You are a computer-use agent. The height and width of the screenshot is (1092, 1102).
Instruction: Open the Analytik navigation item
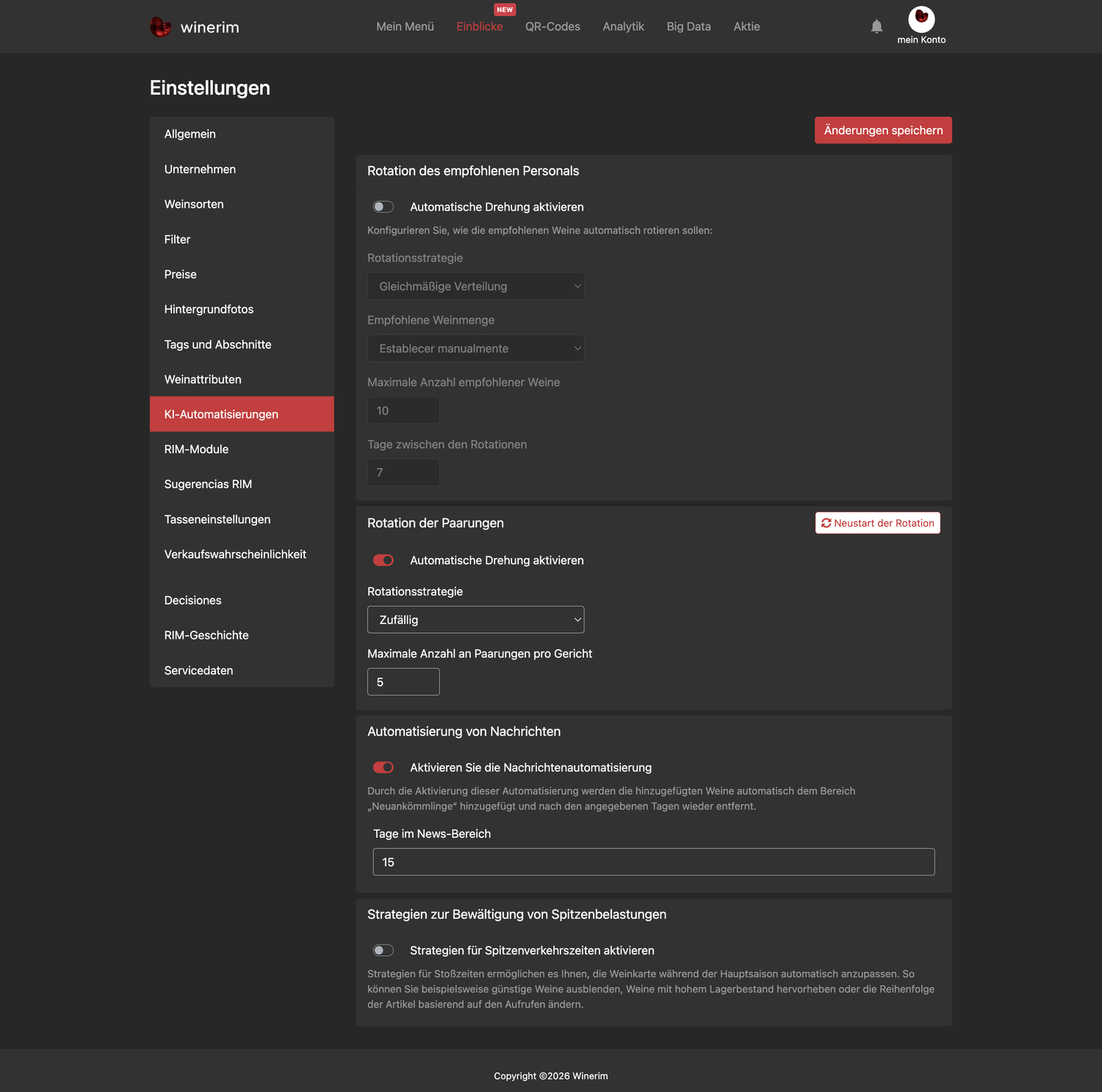point(623,26)
